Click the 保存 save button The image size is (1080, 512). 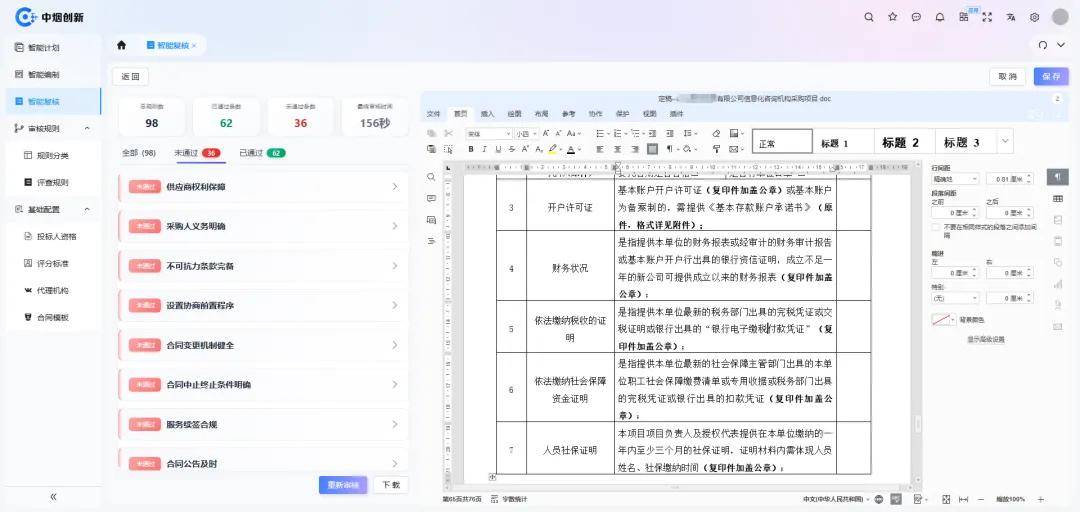1051,76
